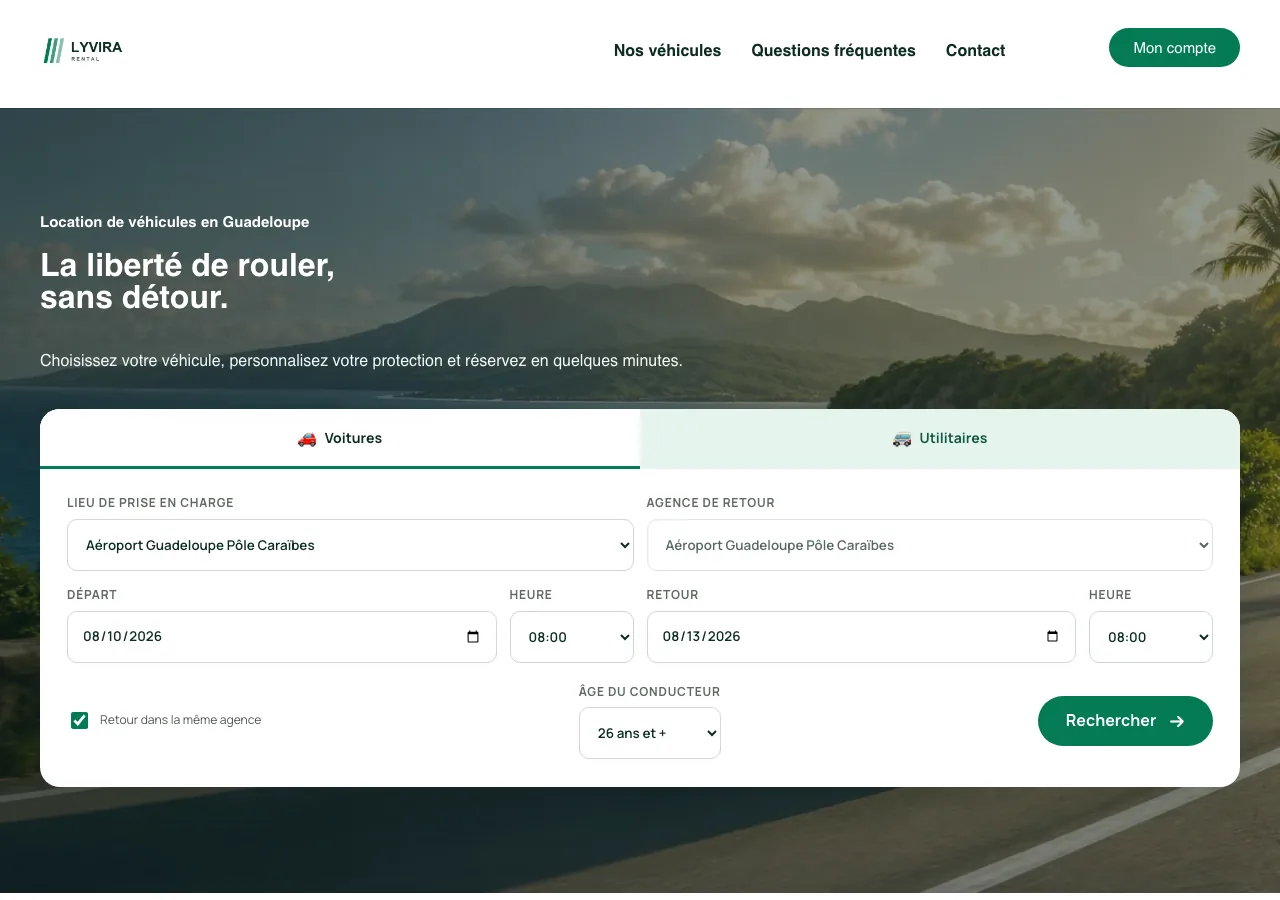This screenshot has width=1280, height=900.
Task: Choose driver age from '26 ans et +' dropdown
Action: point(650,733)
